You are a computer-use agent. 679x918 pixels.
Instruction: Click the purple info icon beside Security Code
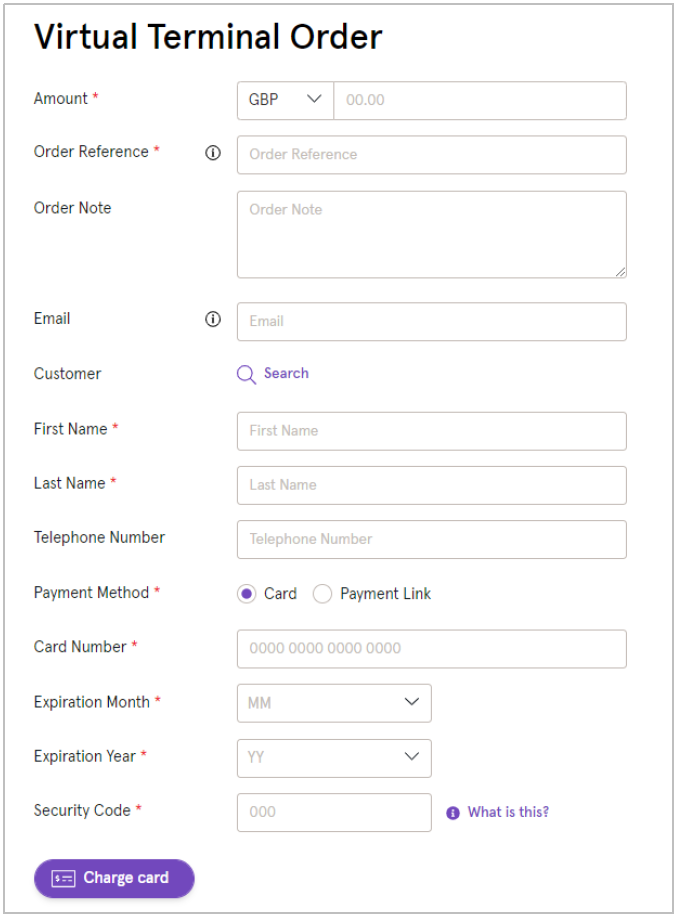tap(453, 813)
